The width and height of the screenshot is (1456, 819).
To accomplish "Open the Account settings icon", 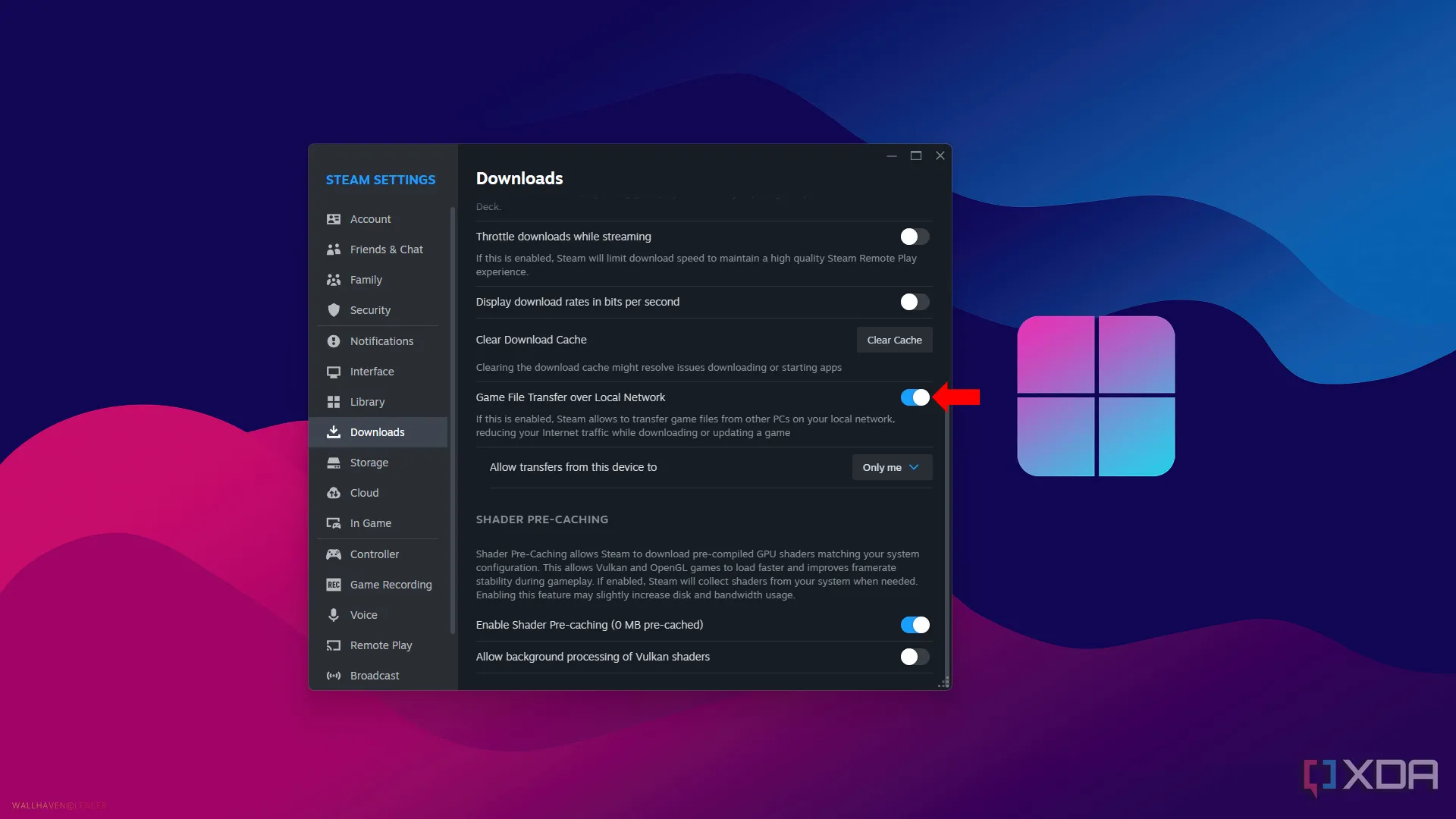I will click(x=333, y=219).
